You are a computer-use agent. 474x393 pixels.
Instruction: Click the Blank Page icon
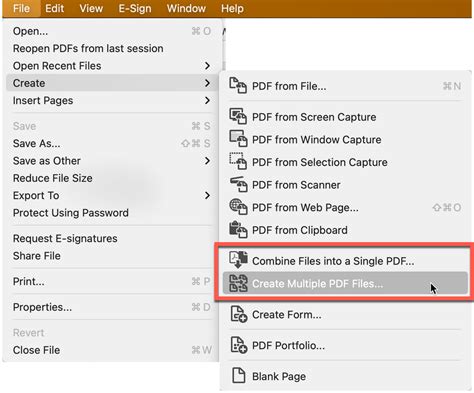pos(238,376)
